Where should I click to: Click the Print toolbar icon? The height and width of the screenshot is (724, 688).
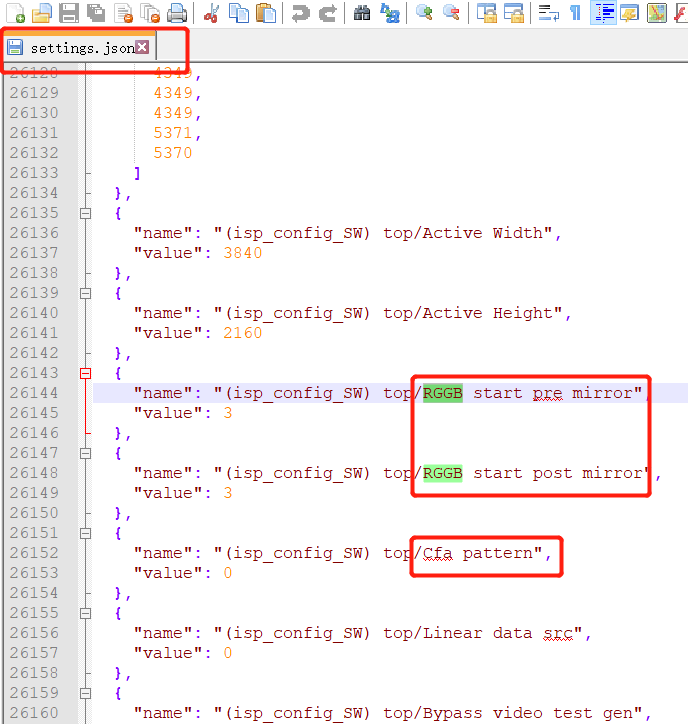177,13
